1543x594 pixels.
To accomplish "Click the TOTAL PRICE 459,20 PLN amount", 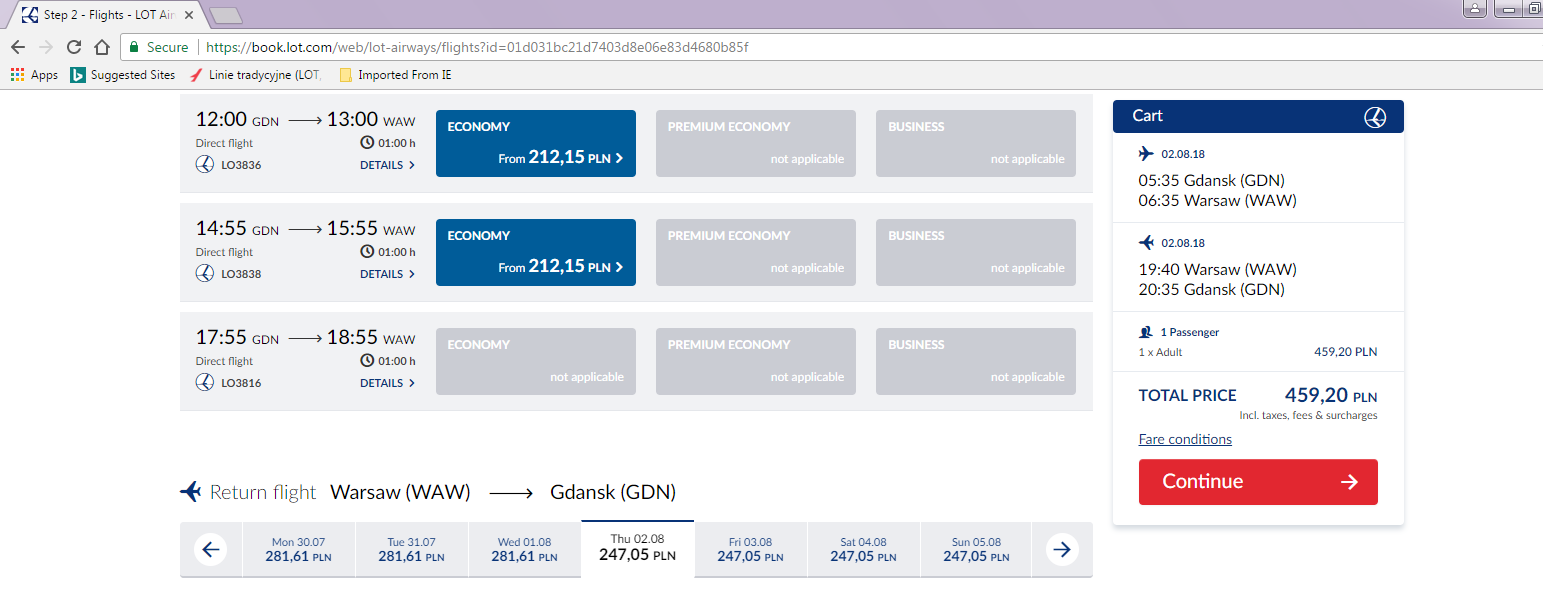I will [x=1330, y=395].
